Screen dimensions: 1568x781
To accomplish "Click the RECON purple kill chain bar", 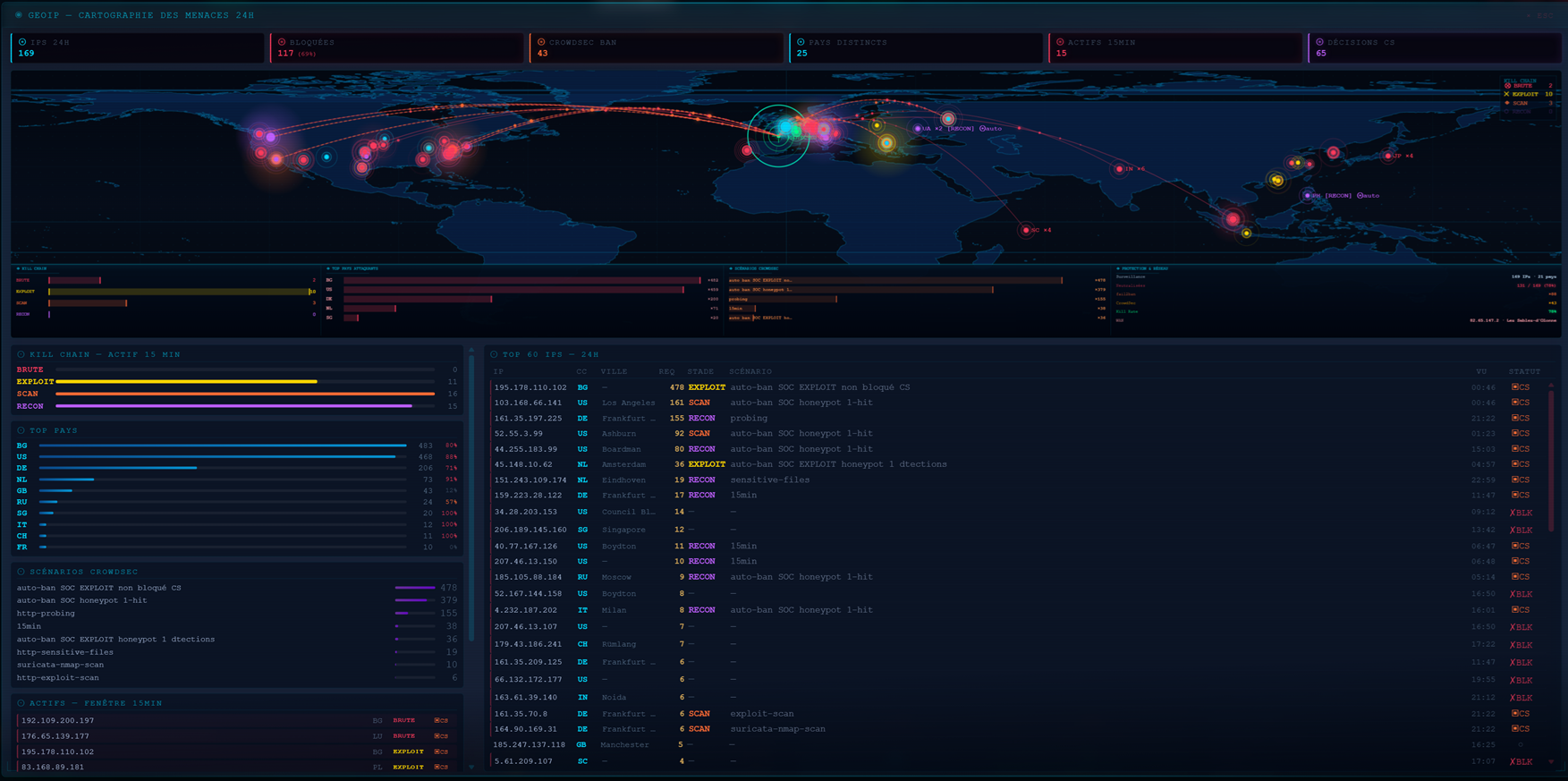I will tap(233, 406).
